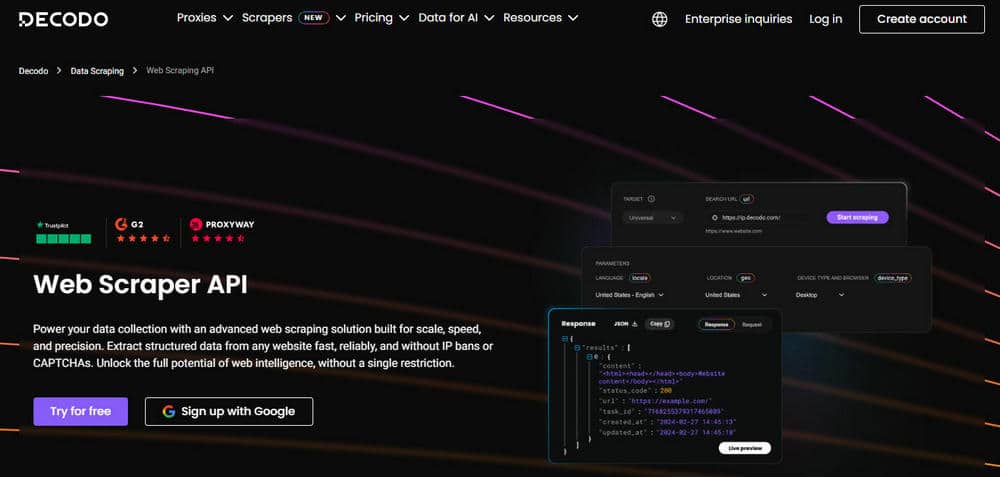Image resolution: width=1000 pixels, height=477 pixels.
Task: Open the language globe icon
Action: [x=659, y=19]
